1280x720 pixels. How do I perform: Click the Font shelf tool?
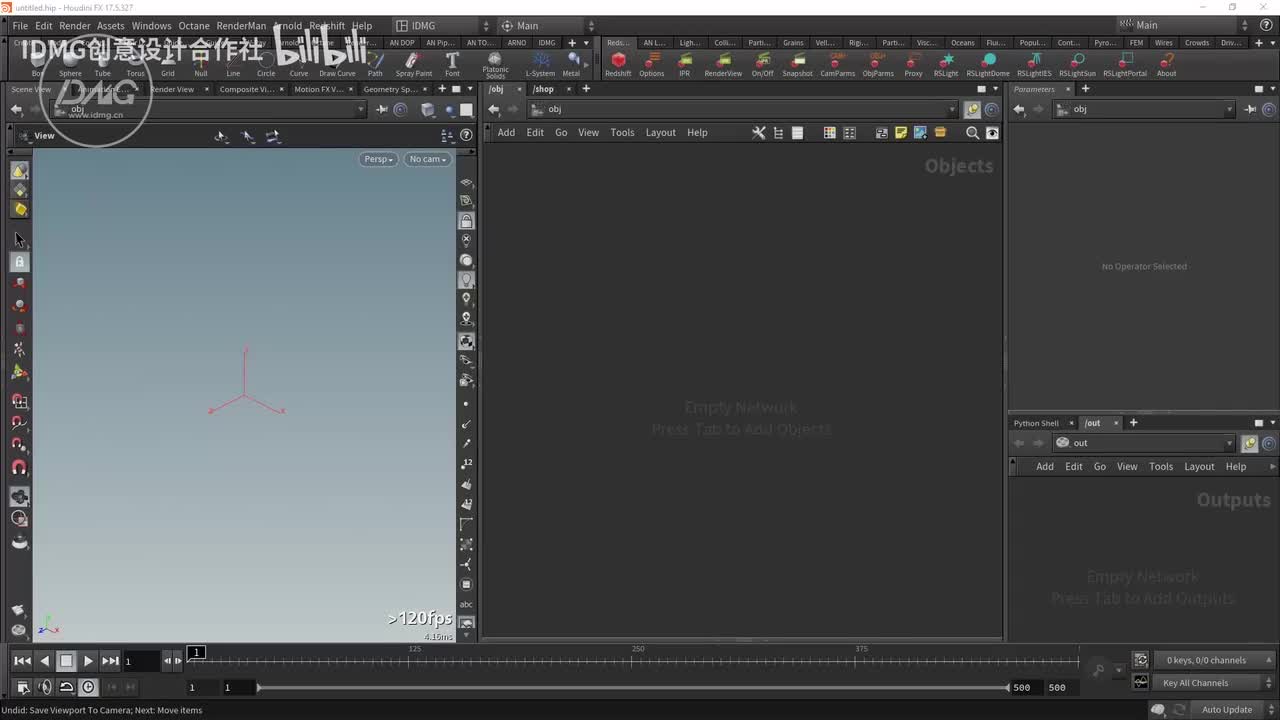452,62
